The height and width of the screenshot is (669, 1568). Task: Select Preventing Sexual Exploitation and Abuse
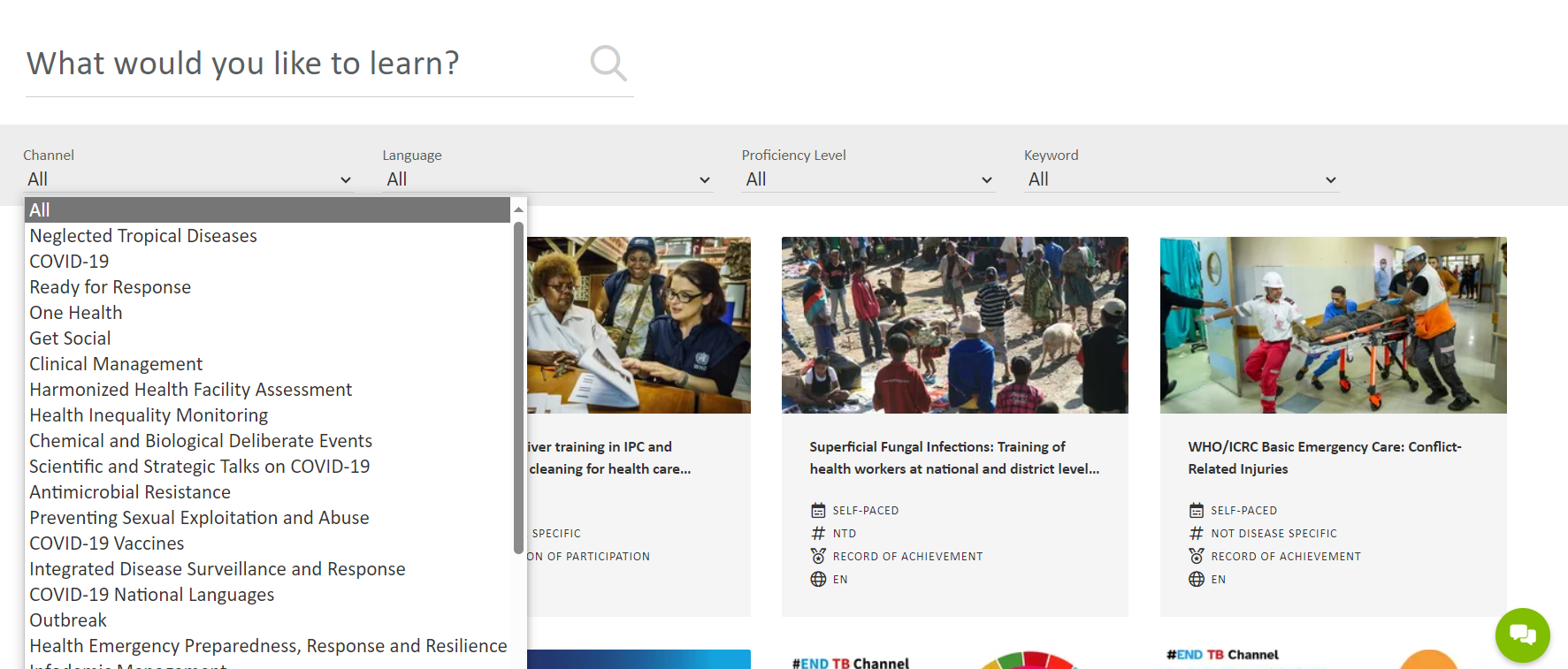point(268,518)
